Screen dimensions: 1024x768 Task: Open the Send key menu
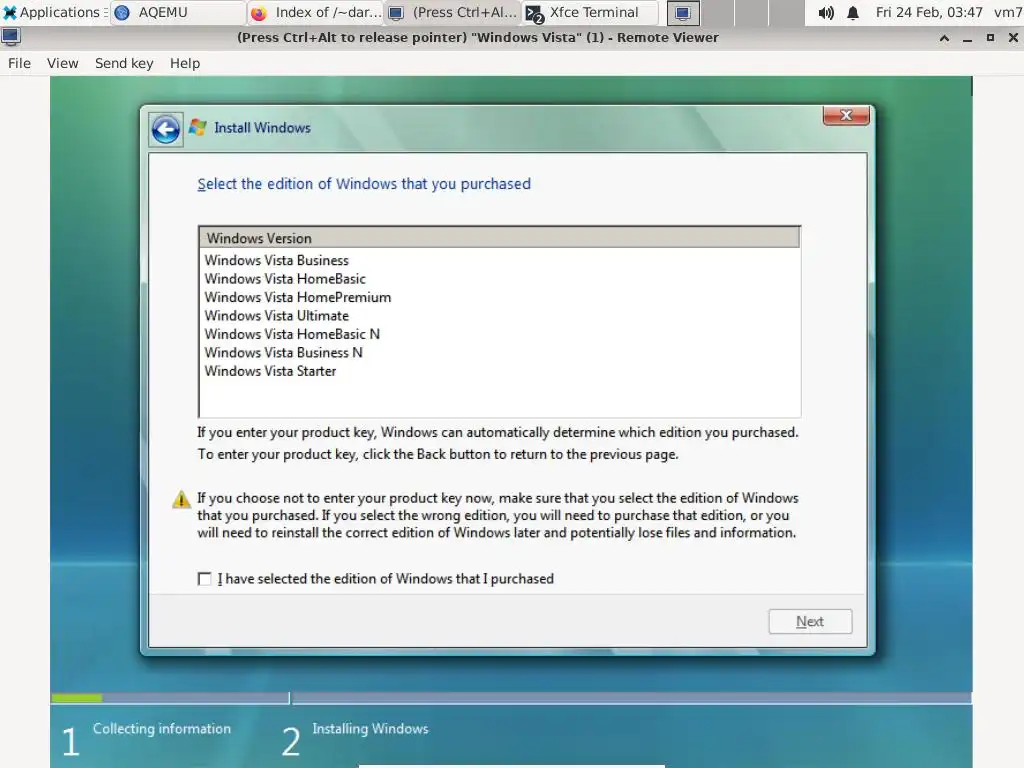tap(124, 63)
